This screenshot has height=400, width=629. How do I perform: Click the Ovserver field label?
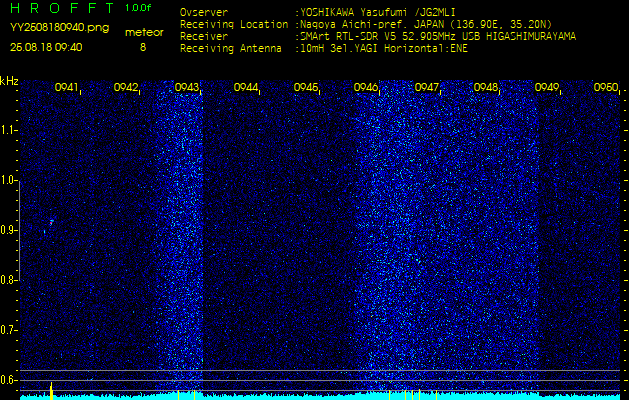coord(204,12)
